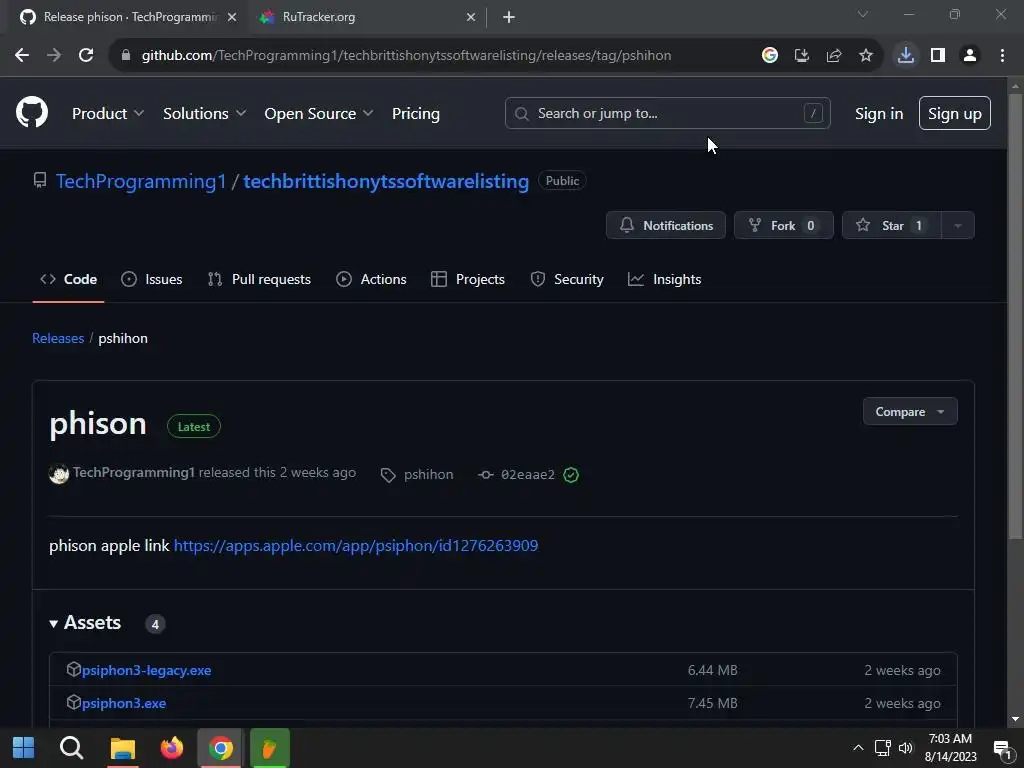Image resolution: width=1024 pixels, height=768 pixels.
Task: Download psiphon3-legacy.exe asset
Action: coord(146,670)
